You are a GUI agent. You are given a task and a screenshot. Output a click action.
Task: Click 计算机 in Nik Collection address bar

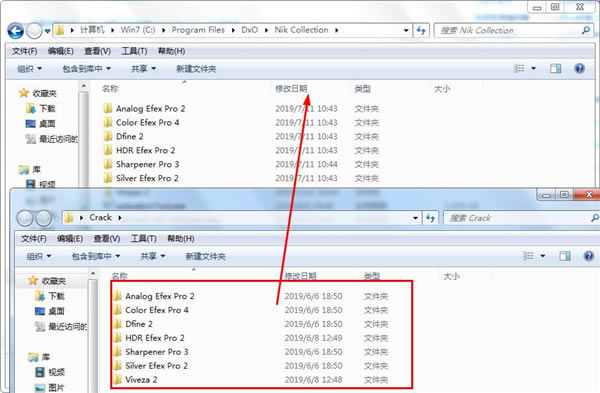coord(92,30)
